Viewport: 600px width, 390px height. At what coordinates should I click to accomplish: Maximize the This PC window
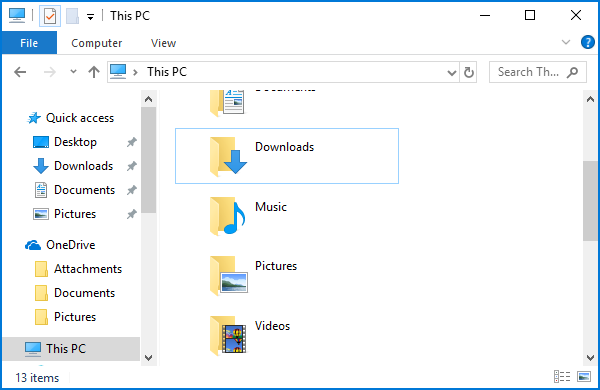click(x=530, y=15)
